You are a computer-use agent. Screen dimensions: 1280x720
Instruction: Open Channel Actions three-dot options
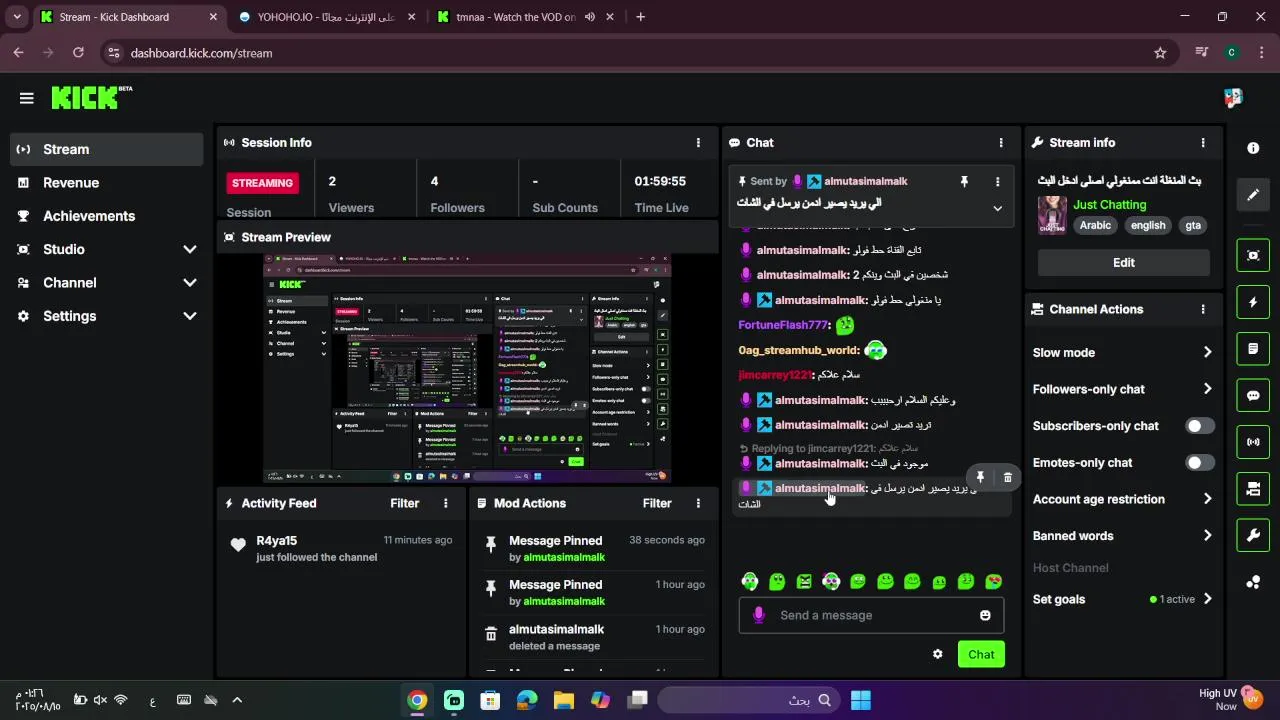(x=1203, y=310)
